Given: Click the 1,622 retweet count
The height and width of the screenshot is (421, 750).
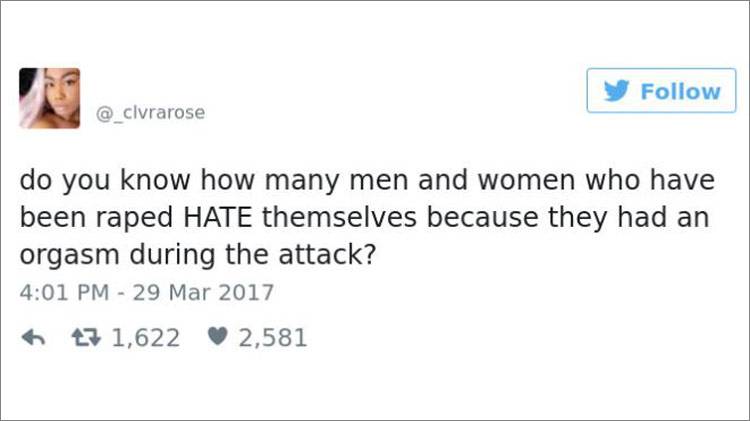Looking at the screenshot, I should point(145,337).
